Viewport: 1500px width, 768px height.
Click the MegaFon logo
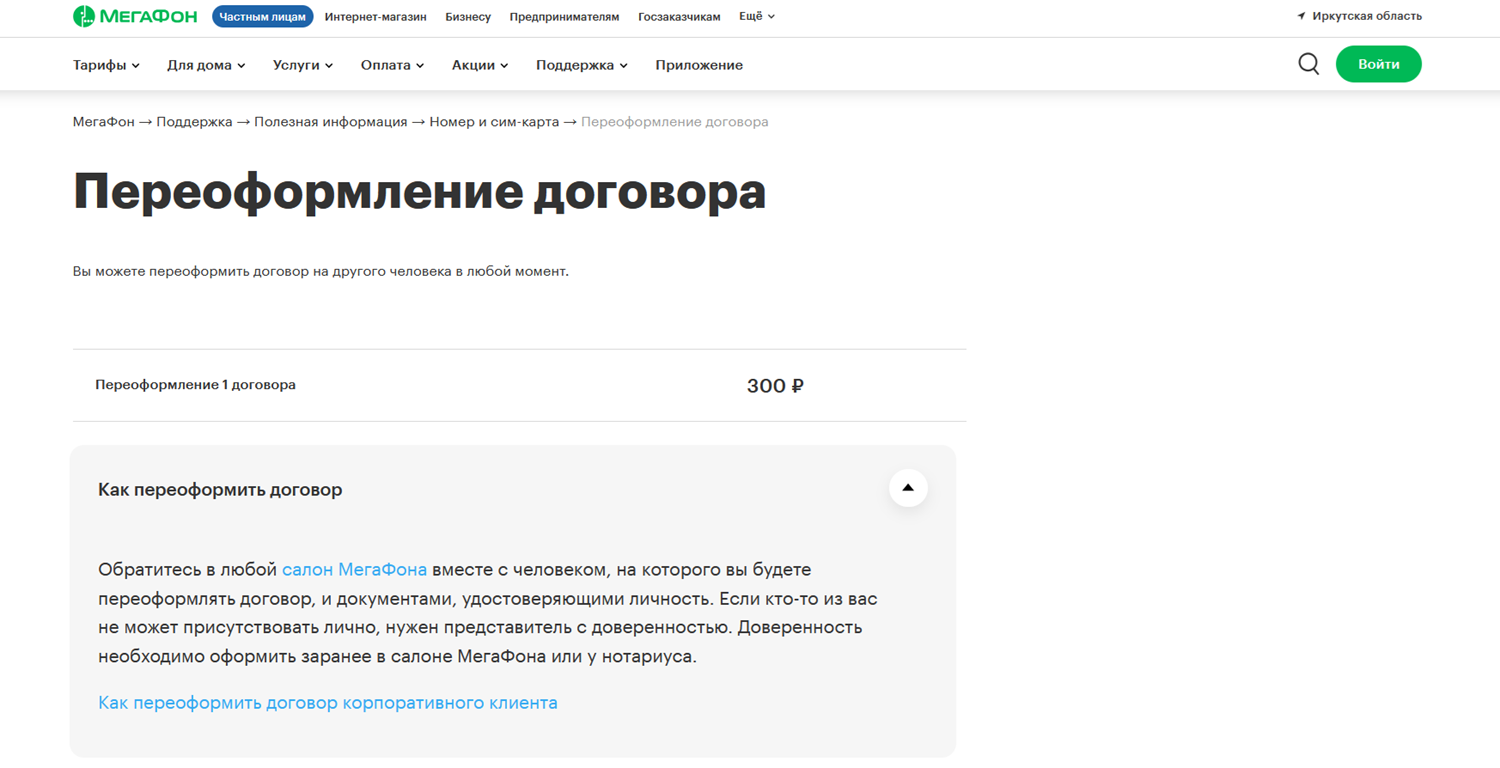click(135, 16)
